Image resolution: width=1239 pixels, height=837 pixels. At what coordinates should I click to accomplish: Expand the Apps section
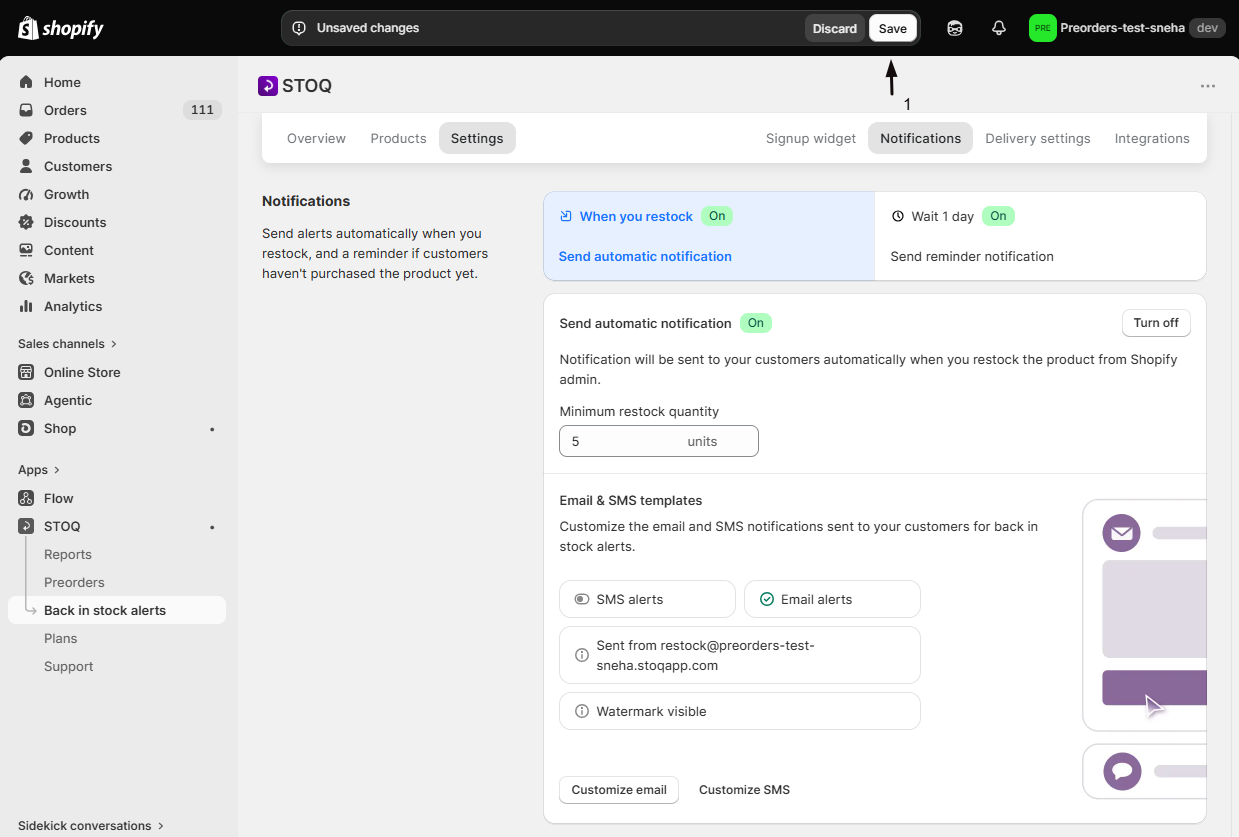(x=39, y=470)
